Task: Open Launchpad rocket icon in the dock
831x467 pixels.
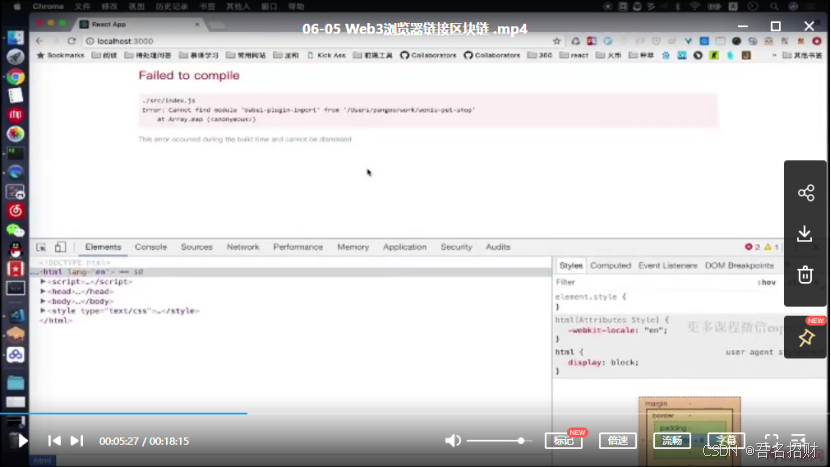Action: (15, 57)
